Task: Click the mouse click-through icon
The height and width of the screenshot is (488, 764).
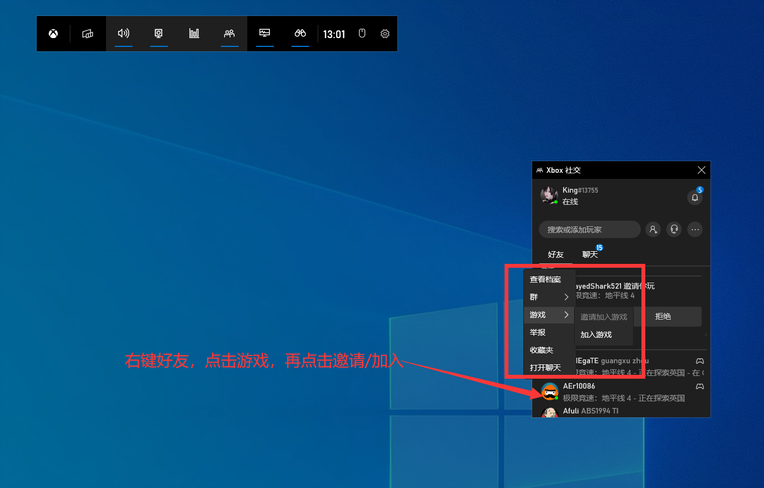Action: pyautogui.click(x=362, y=33)
